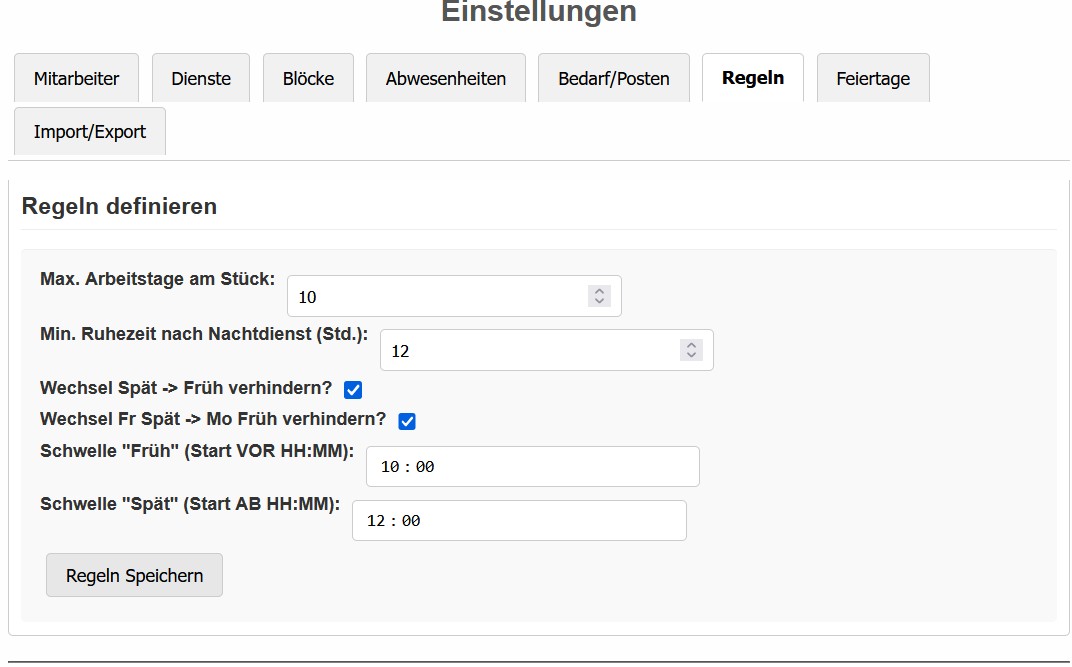
Task: Uncheck Wechsel Spät -> Früh verhindern
Action: (x=353, y=390)
